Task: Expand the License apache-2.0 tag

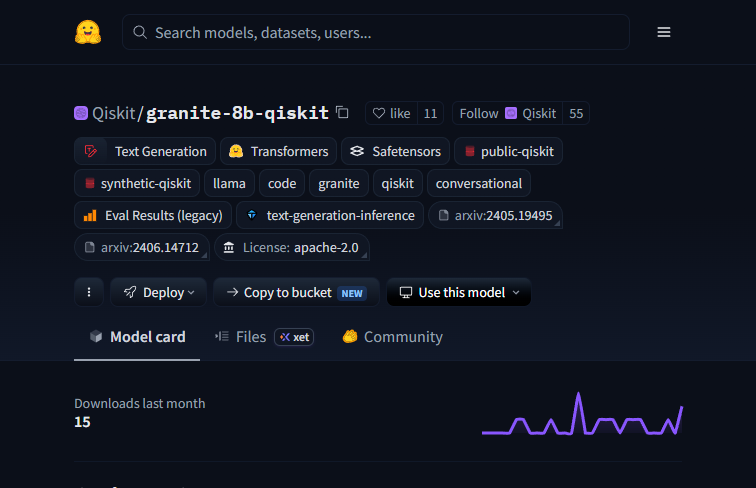Action: point(292,247)
